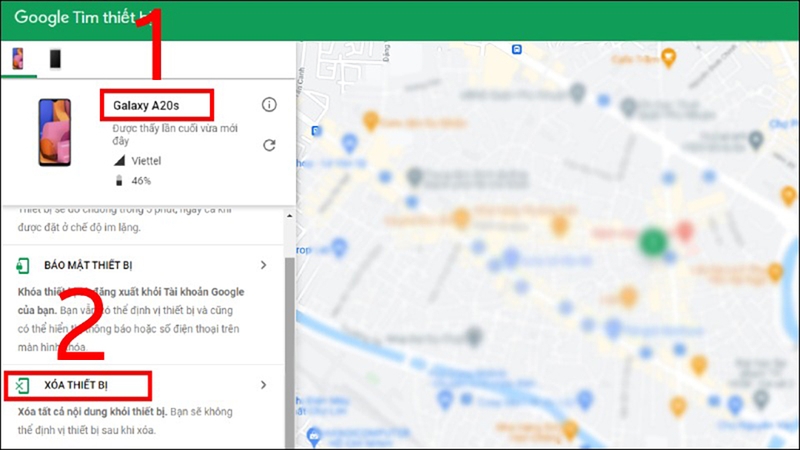Click the battery level icon
This screenshot has width=800, height=450.
(119, 180)
